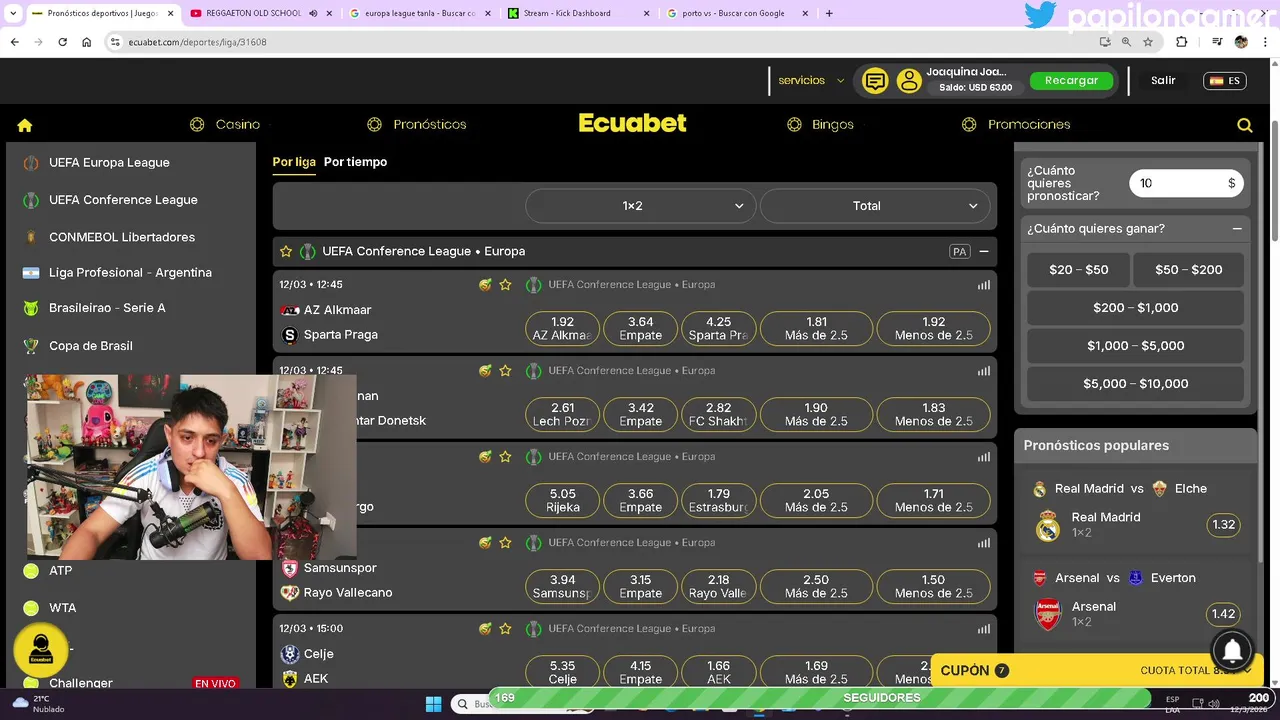Screen dimensions: 1280x720
Task: Click the stake amount input field
Action: coord(1186,183)
